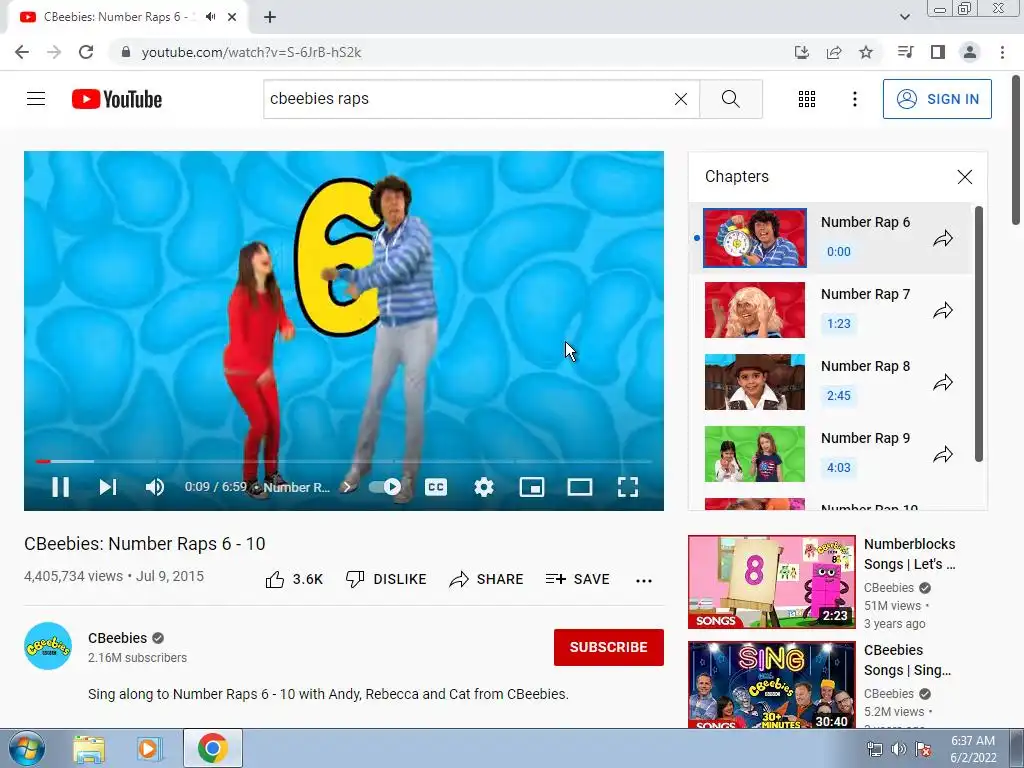Bookmark this page with star icon
Screen dimensions: 1024x768
click(x=866, y=52)
